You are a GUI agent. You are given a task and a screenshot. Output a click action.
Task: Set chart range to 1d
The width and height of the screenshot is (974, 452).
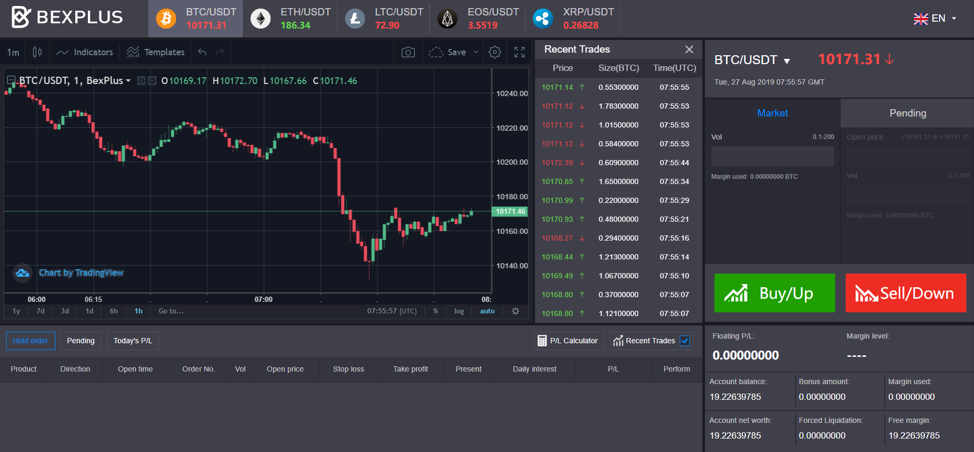point(89,311)
